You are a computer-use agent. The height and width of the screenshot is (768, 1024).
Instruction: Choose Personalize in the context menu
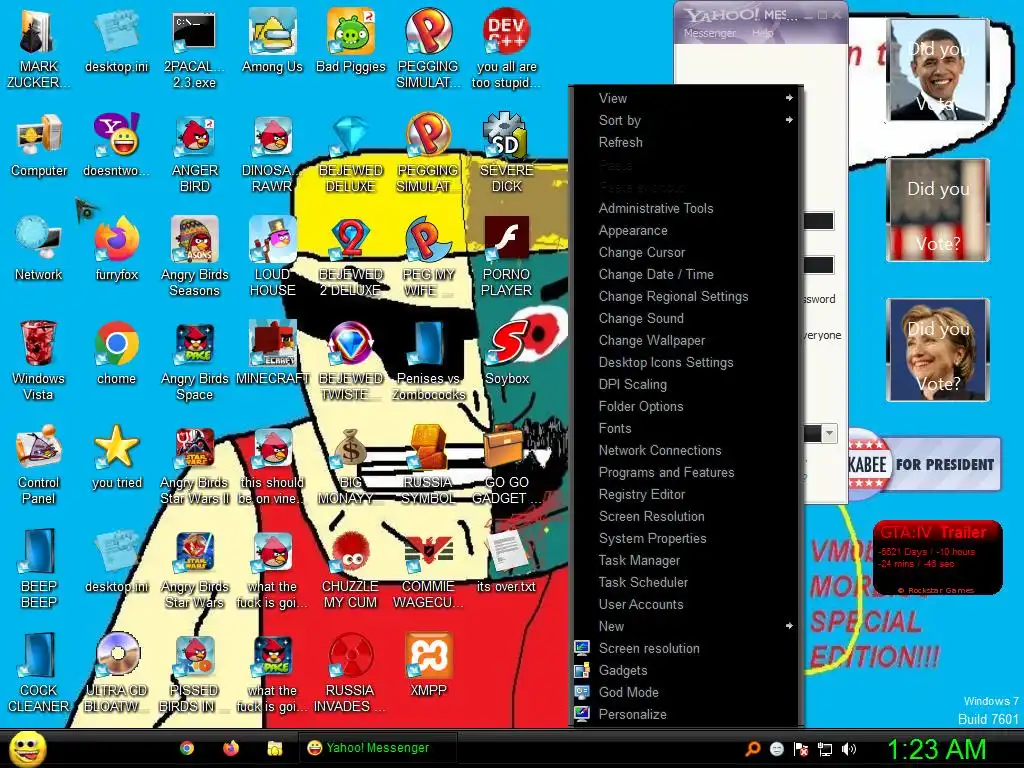pos(686,714)
